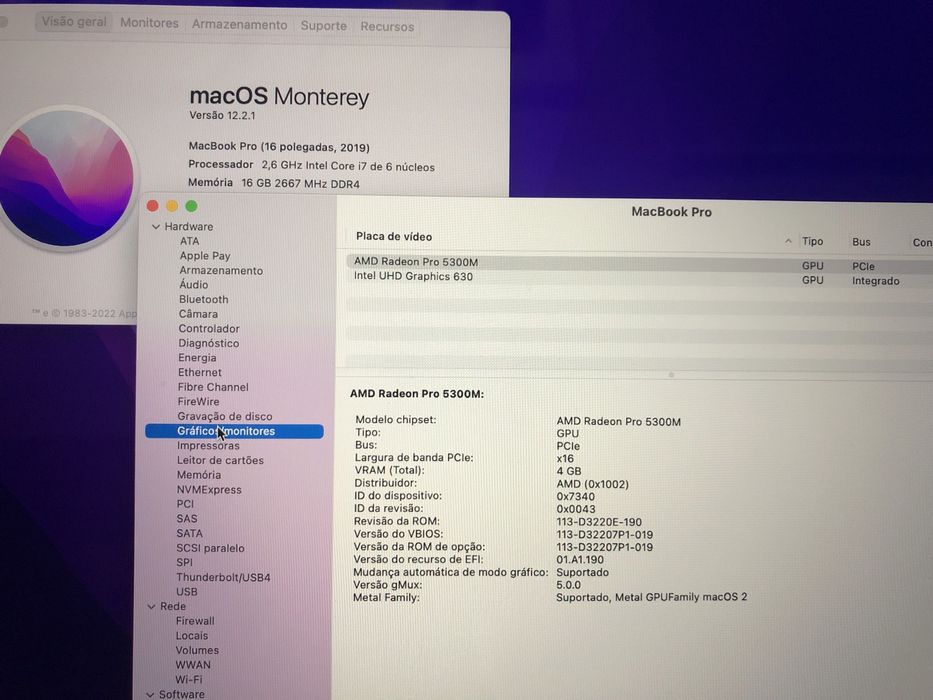Screen dimensions: 933x700
Task: Collapse the Rede section chevron
Action: click(x=152, y=607)
